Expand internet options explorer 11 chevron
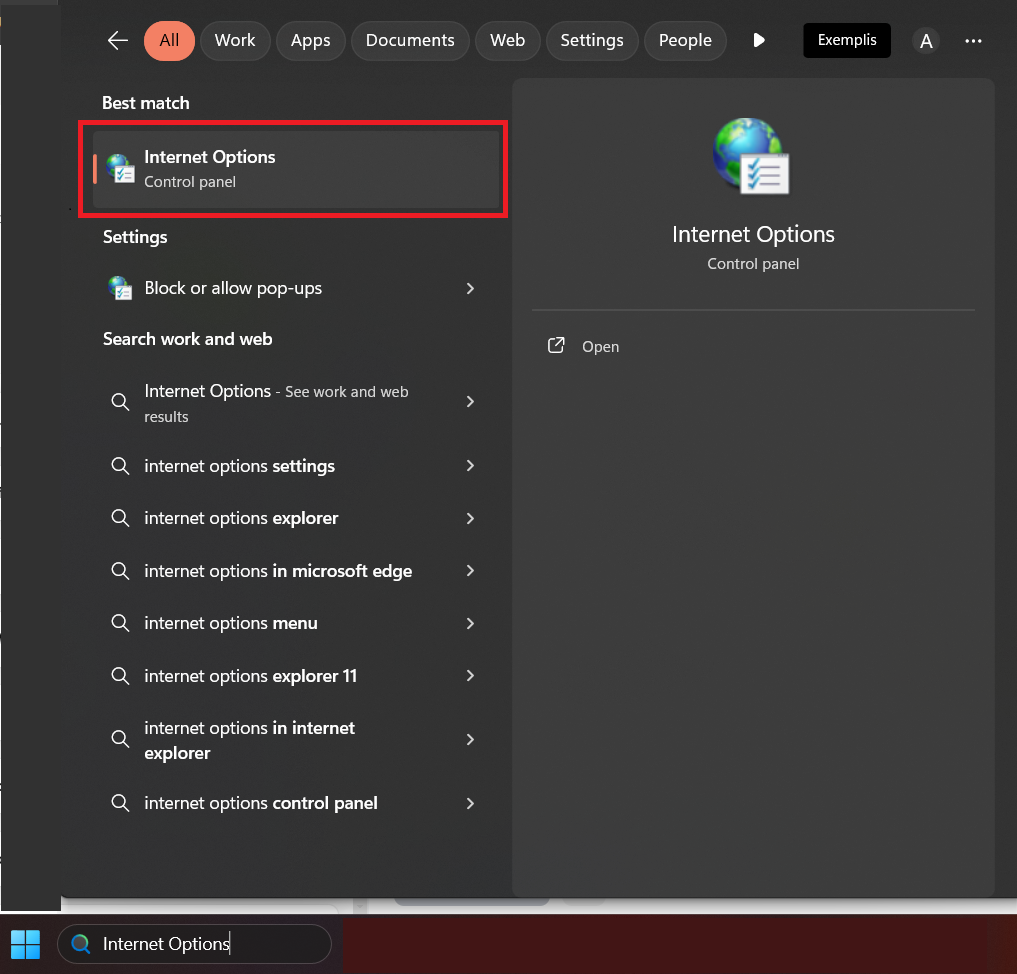This screenshot has width=1017, height=974. pyautogui.click(x=470, y=676)
